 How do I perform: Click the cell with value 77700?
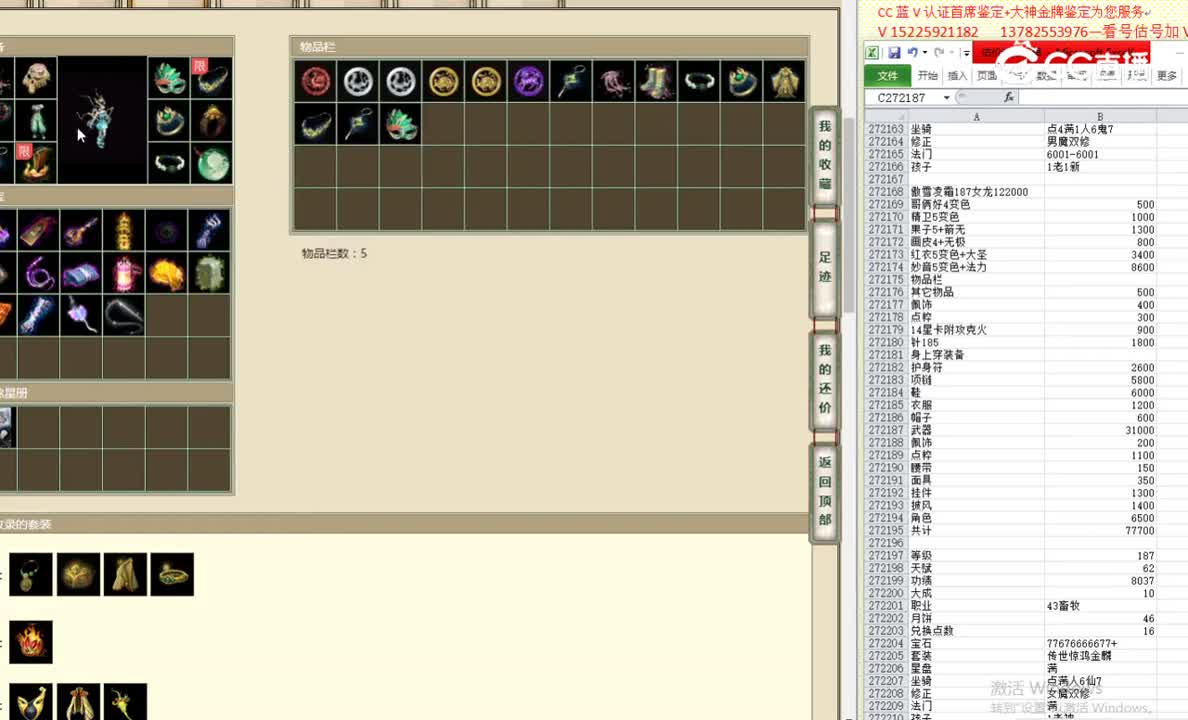click(x=1100, y=531)
